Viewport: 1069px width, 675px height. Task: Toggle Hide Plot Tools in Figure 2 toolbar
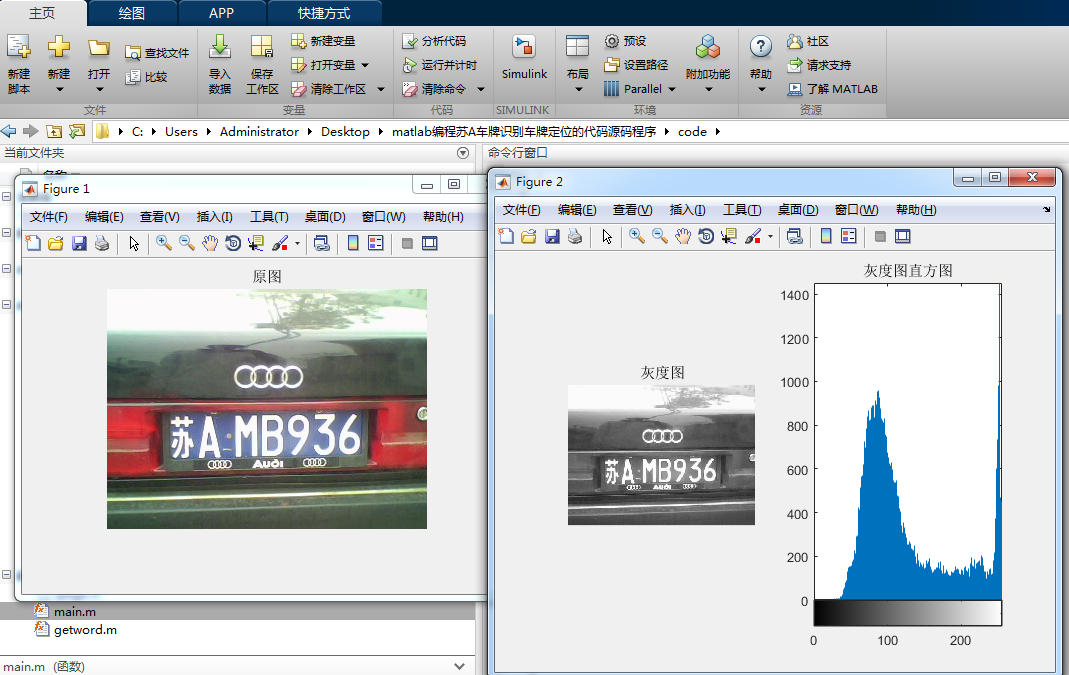pos(880,237)
